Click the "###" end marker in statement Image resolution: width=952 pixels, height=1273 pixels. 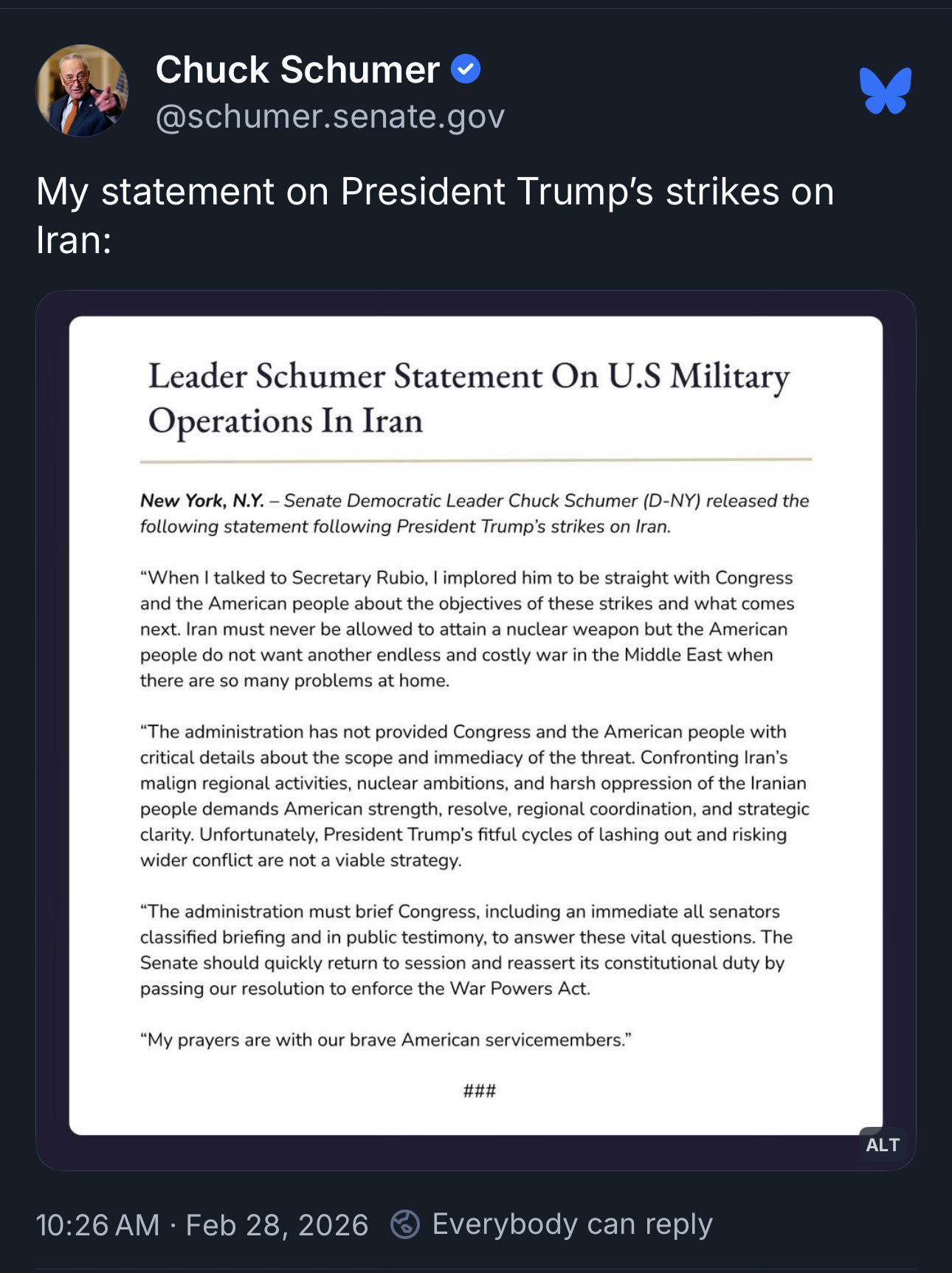479,1091
